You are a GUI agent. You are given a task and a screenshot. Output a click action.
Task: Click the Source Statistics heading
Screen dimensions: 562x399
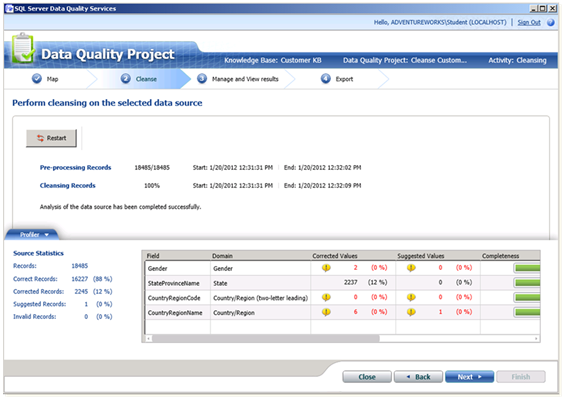(38, 253)
